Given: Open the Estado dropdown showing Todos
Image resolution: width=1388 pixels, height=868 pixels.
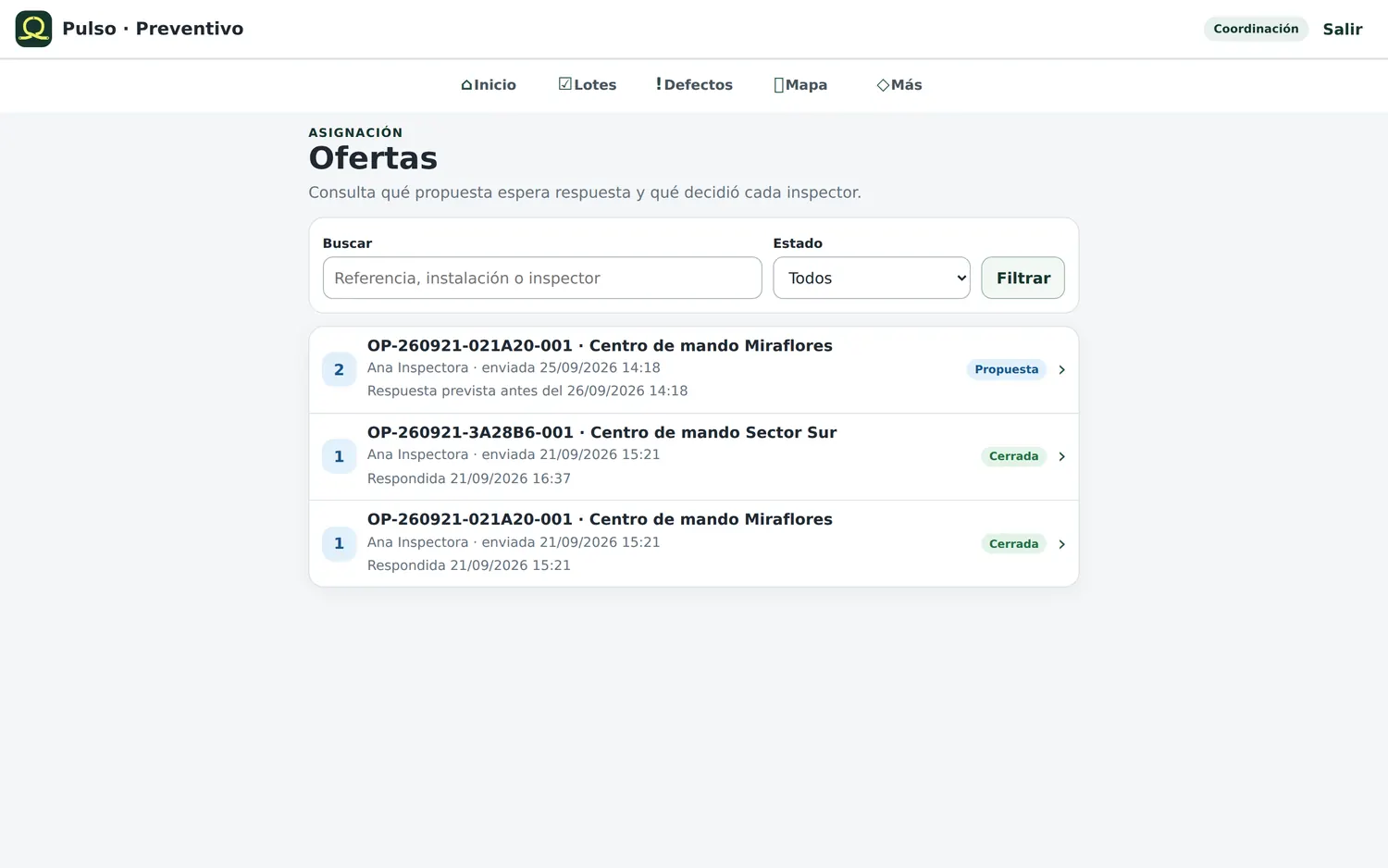Looking at the screenshot, I should click(x=872, y=278).
